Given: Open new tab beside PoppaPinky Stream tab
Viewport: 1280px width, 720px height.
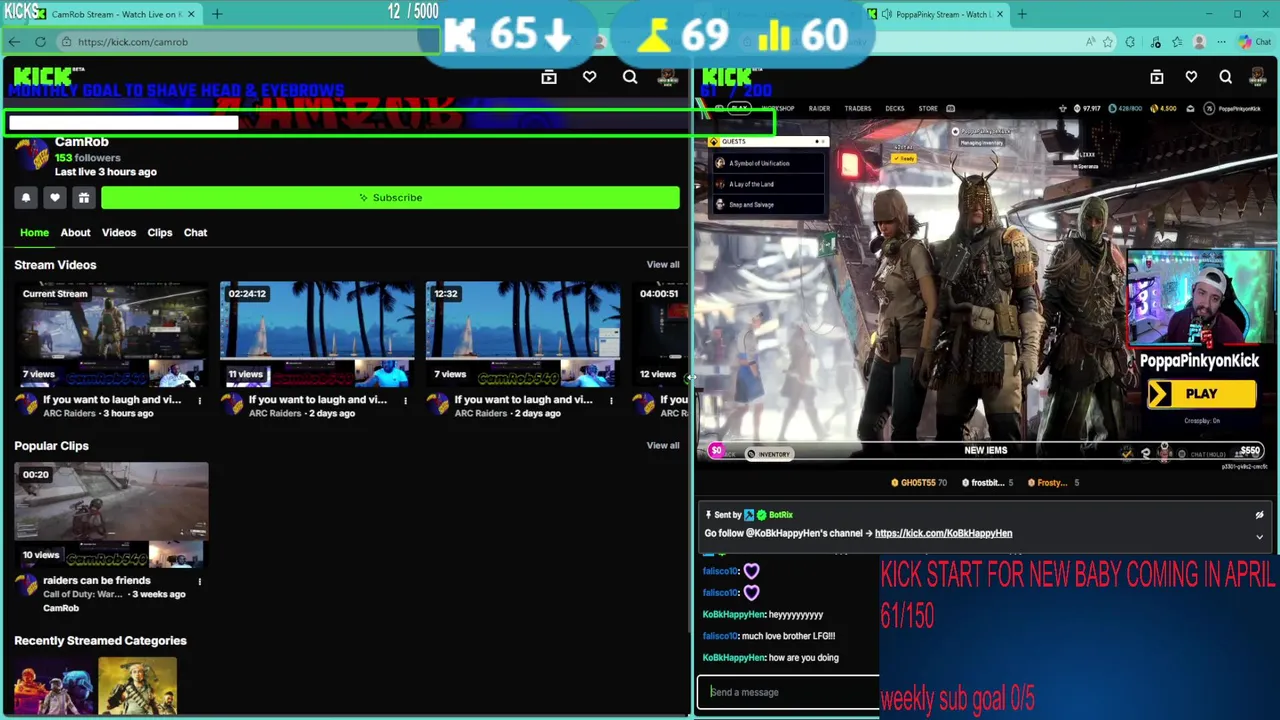Looking at the screenshot, I should (1022, 14).
